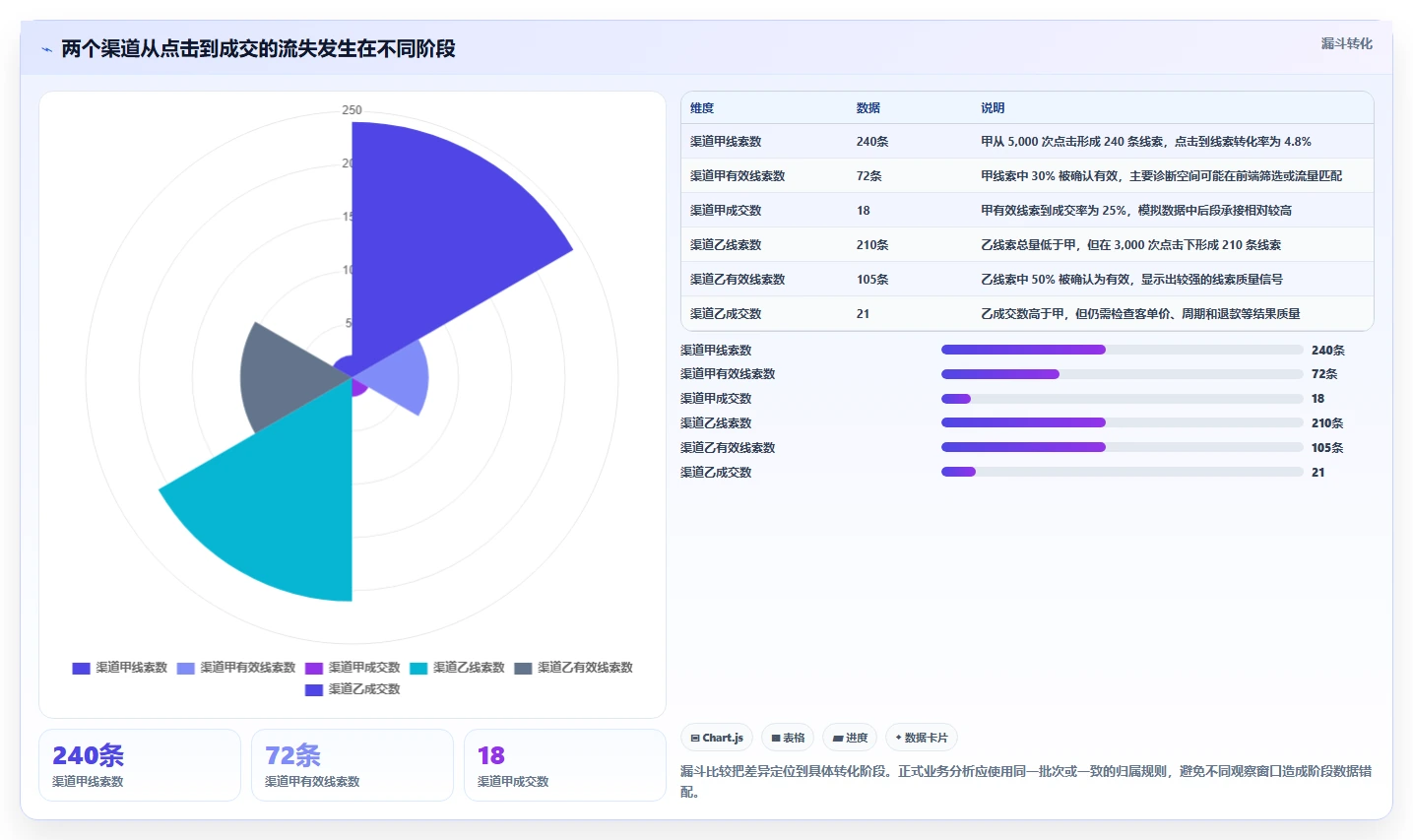The width and height of the screenshot is (1413, 840).
Task: Toggle 渠道乙线索数 legend item in chart
Action: point(457,668)
